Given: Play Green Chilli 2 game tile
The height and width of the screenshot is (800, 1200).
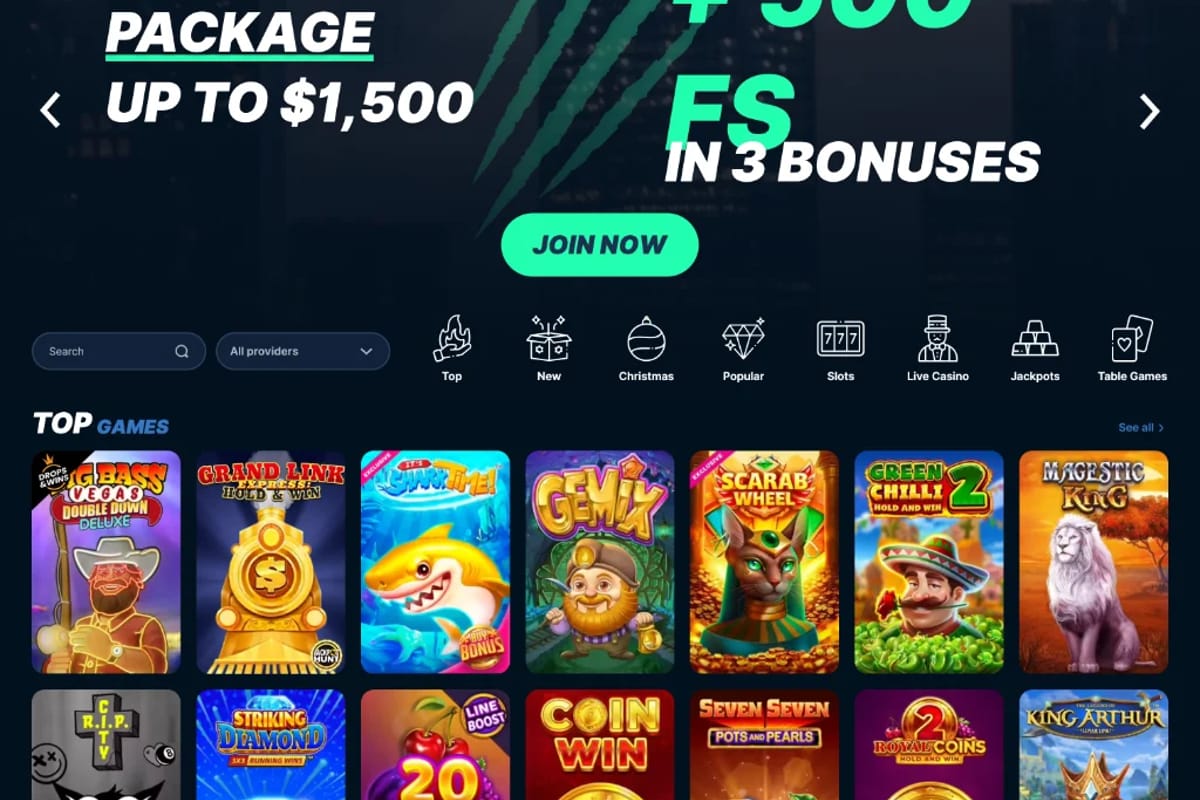Looking at the screenshot, I should [929, 562].
